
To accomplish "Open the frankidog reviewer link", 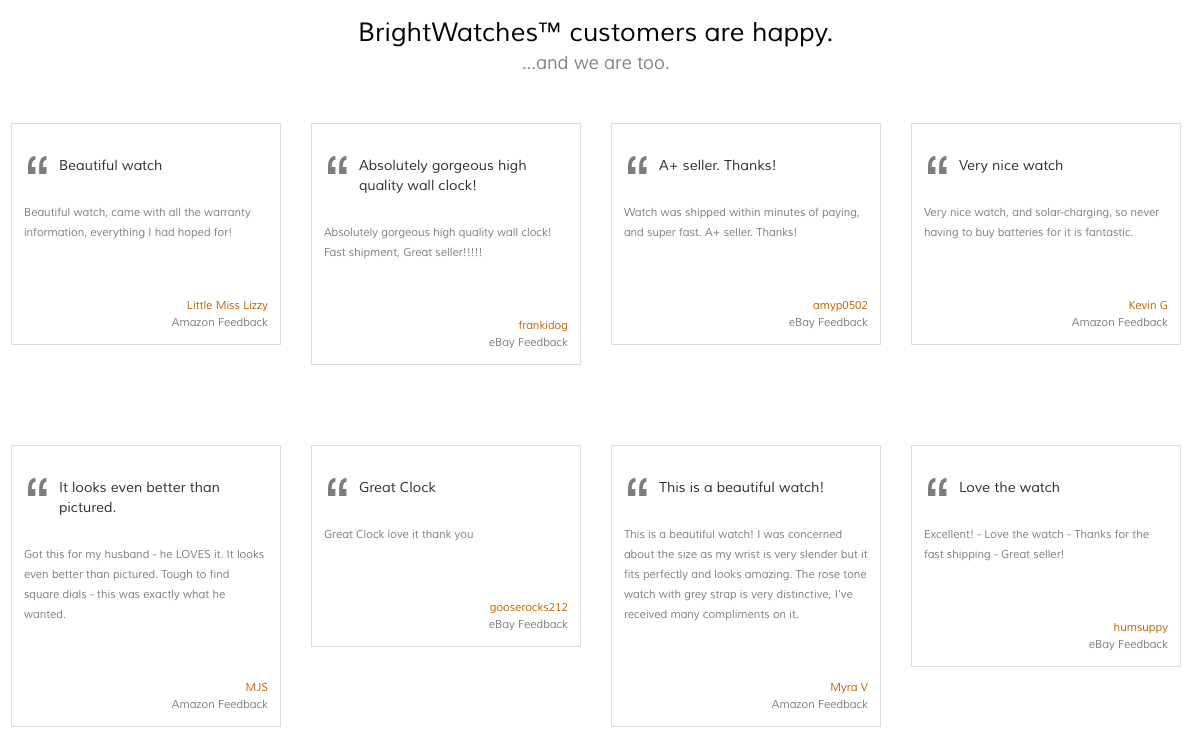I will [x=542, y=325].
